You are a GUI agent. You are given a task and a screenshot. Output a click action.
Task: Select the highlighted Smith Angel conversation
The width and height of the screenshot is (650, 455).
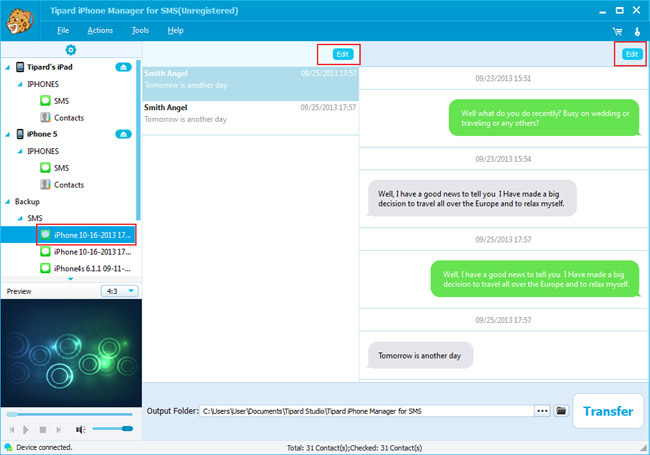pyautogui.click(x=250, y=84)
